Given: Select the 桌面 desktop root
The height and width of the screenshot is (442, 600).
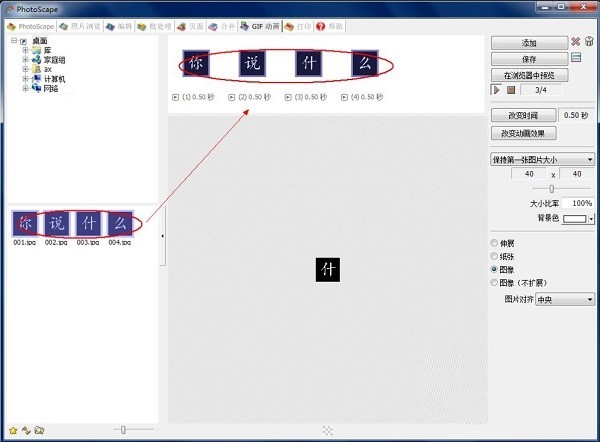Looking at the screenshot, I should [x=40, y=41].
